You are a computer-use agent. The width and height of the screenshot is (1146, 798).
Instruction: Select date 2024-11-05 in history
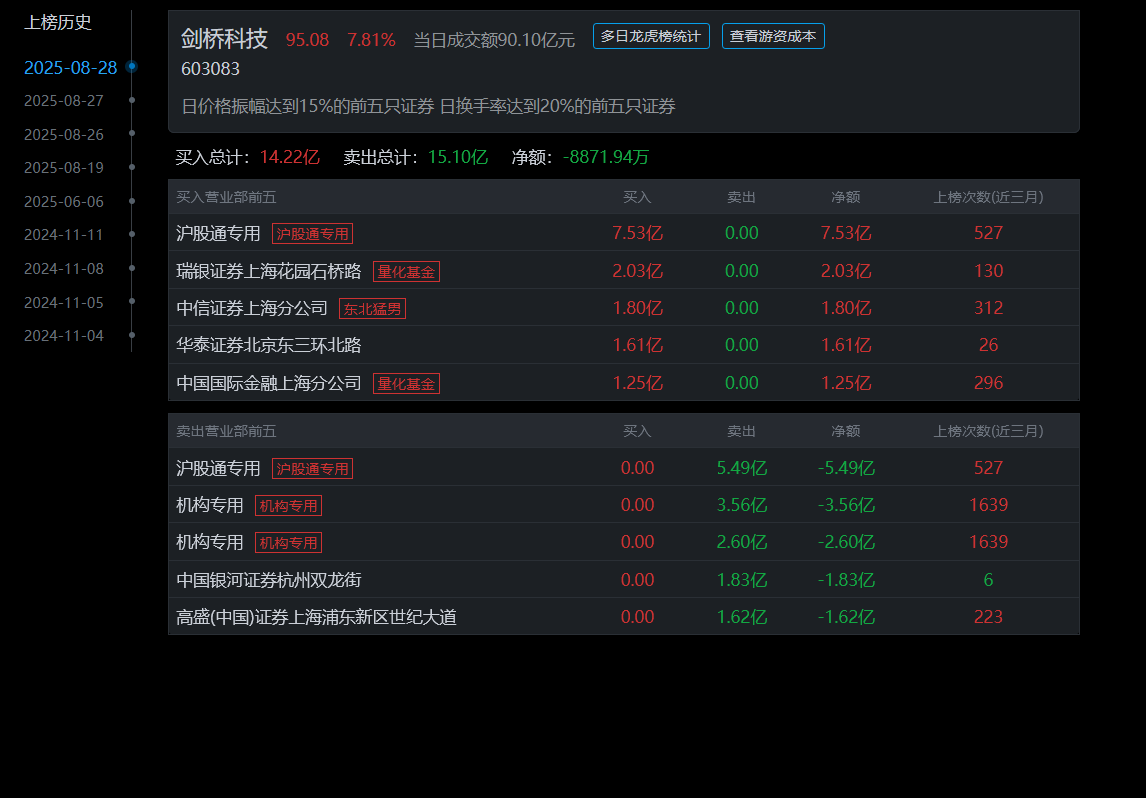(64, 302)
